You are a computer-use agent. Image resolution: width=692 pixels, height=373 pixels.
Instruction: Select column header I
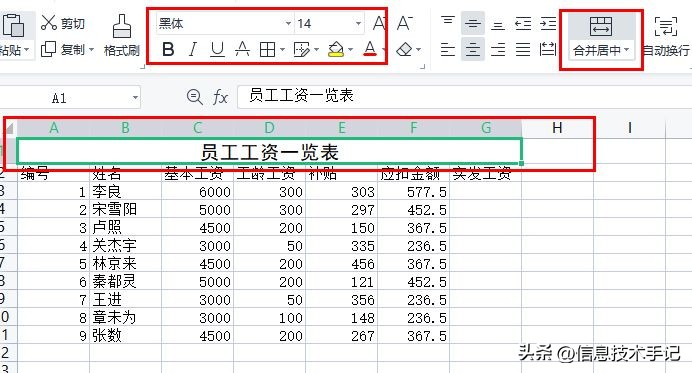point(629,128)
